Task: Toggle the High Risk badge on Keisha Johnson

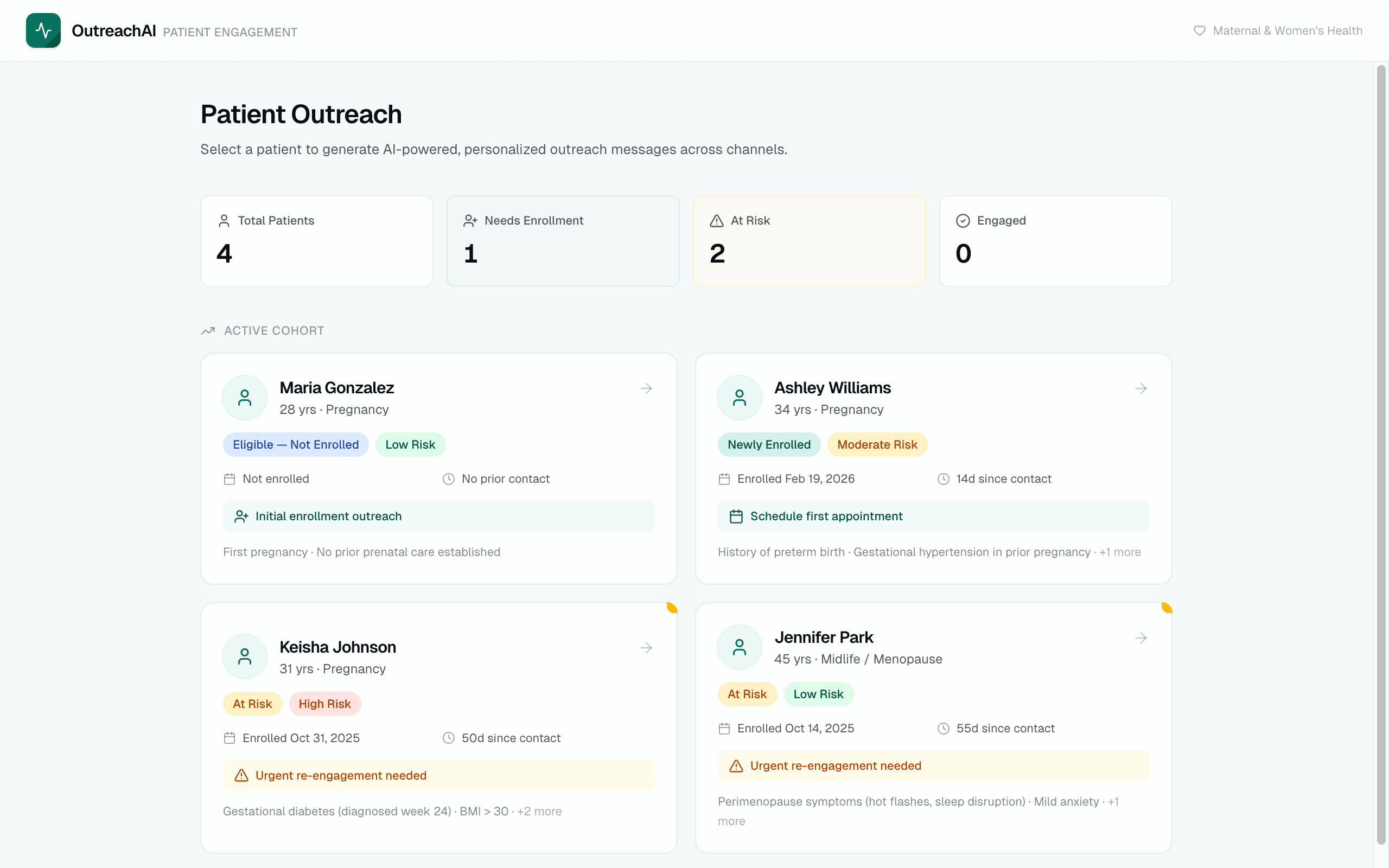Action: coord(324,703)
